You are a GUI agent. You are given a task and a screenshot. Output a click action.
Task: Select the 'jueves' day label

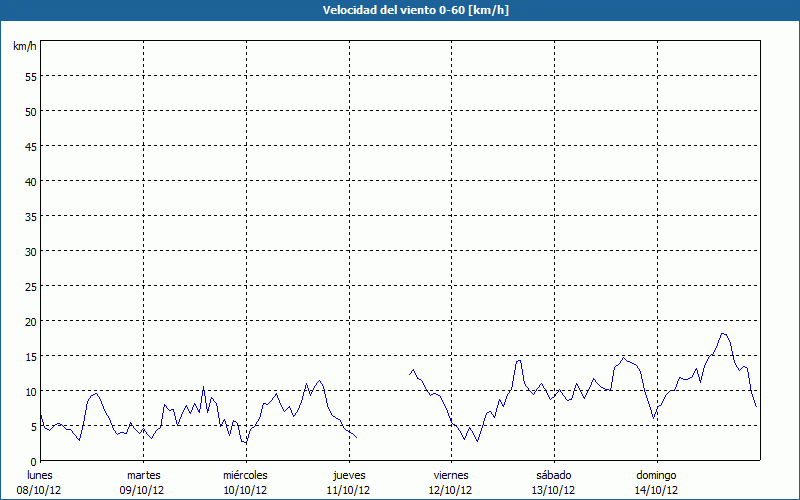[x=348, y=475]
